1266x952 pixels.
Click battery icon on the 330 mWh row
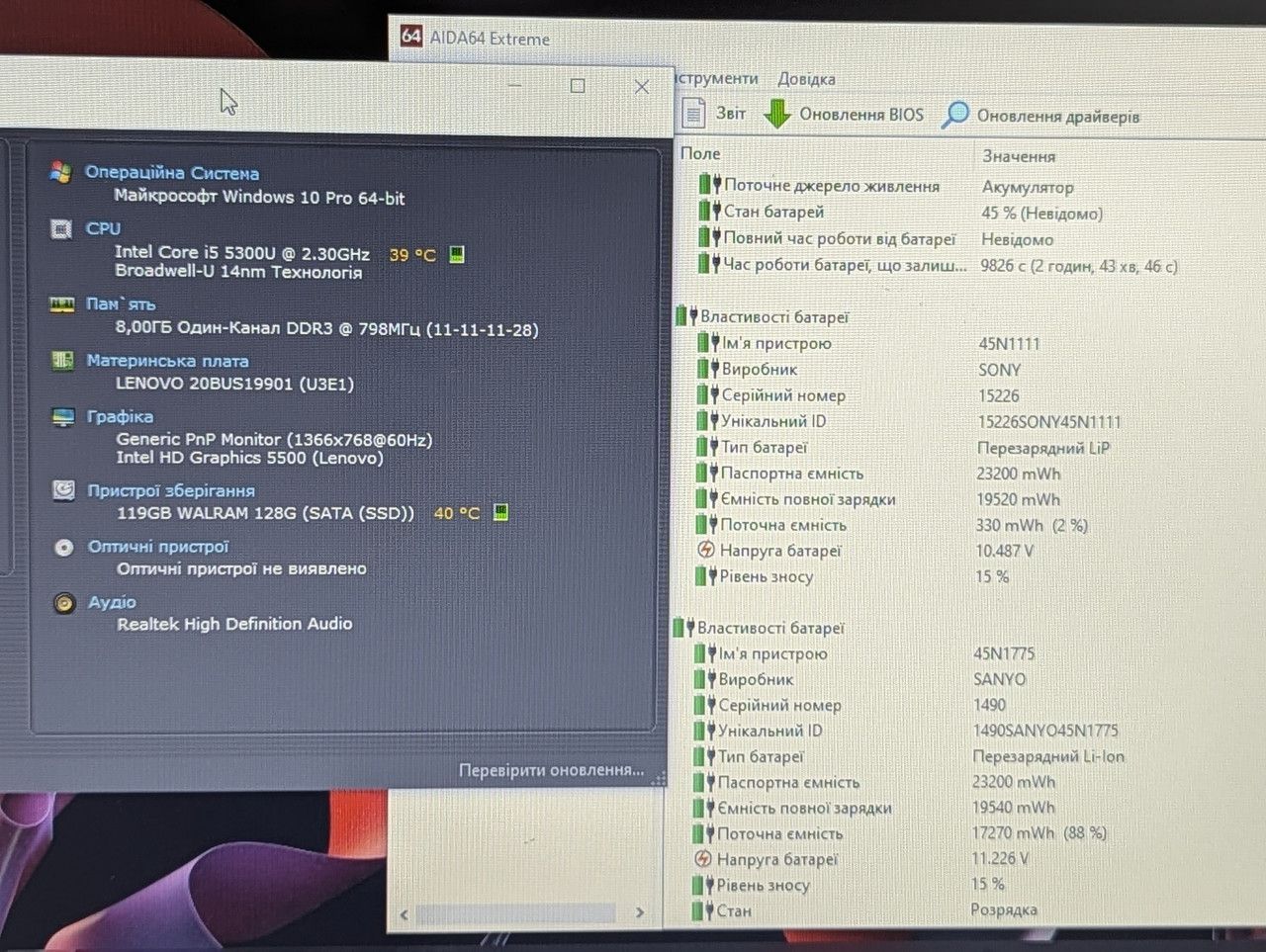coord(706,524)
